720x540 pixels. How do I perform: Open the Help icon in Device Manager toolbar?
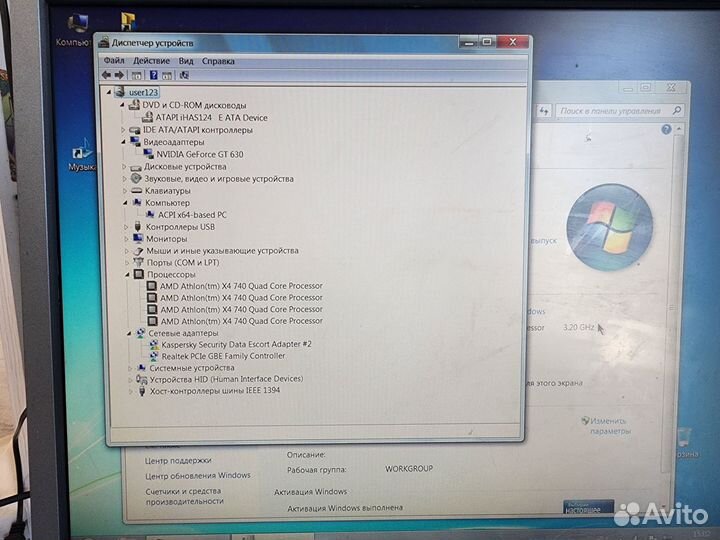(154, 75)
